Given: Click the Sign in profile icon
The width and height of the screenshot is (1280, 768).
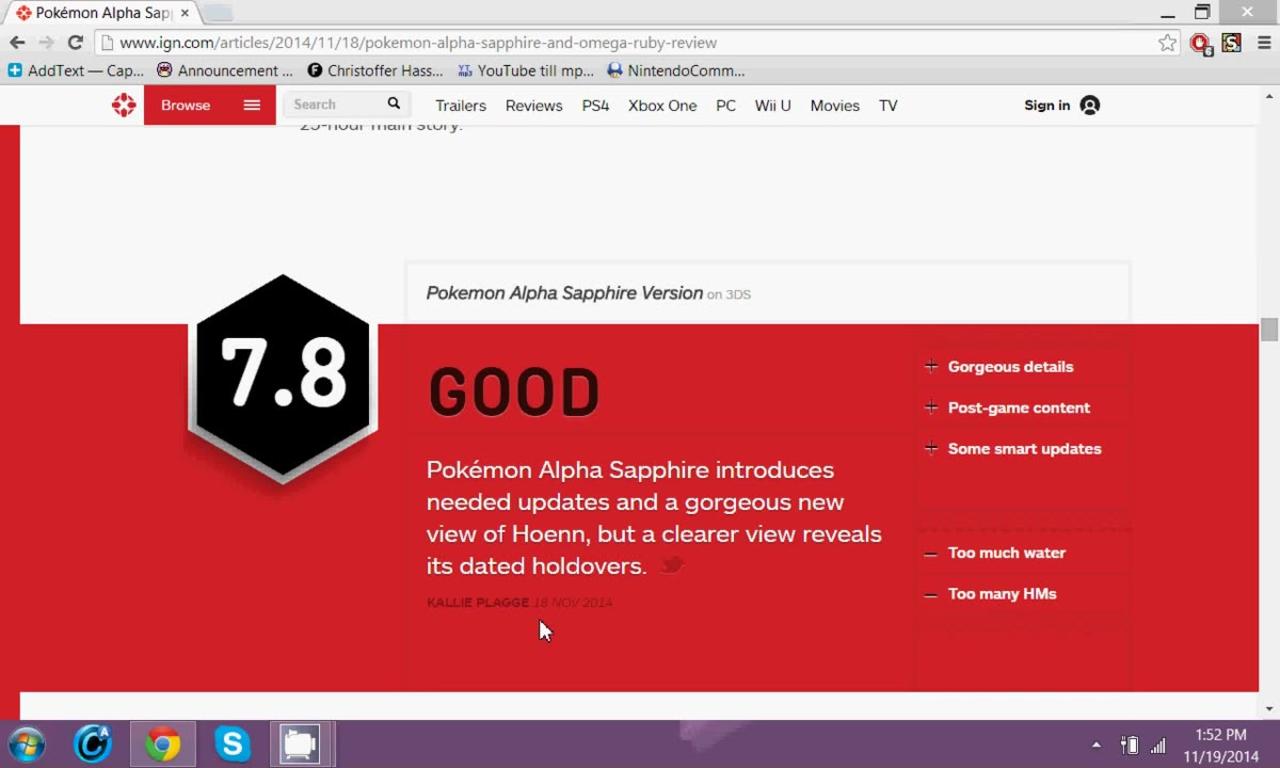Looking at the screenshot, I should point(1089,105).
